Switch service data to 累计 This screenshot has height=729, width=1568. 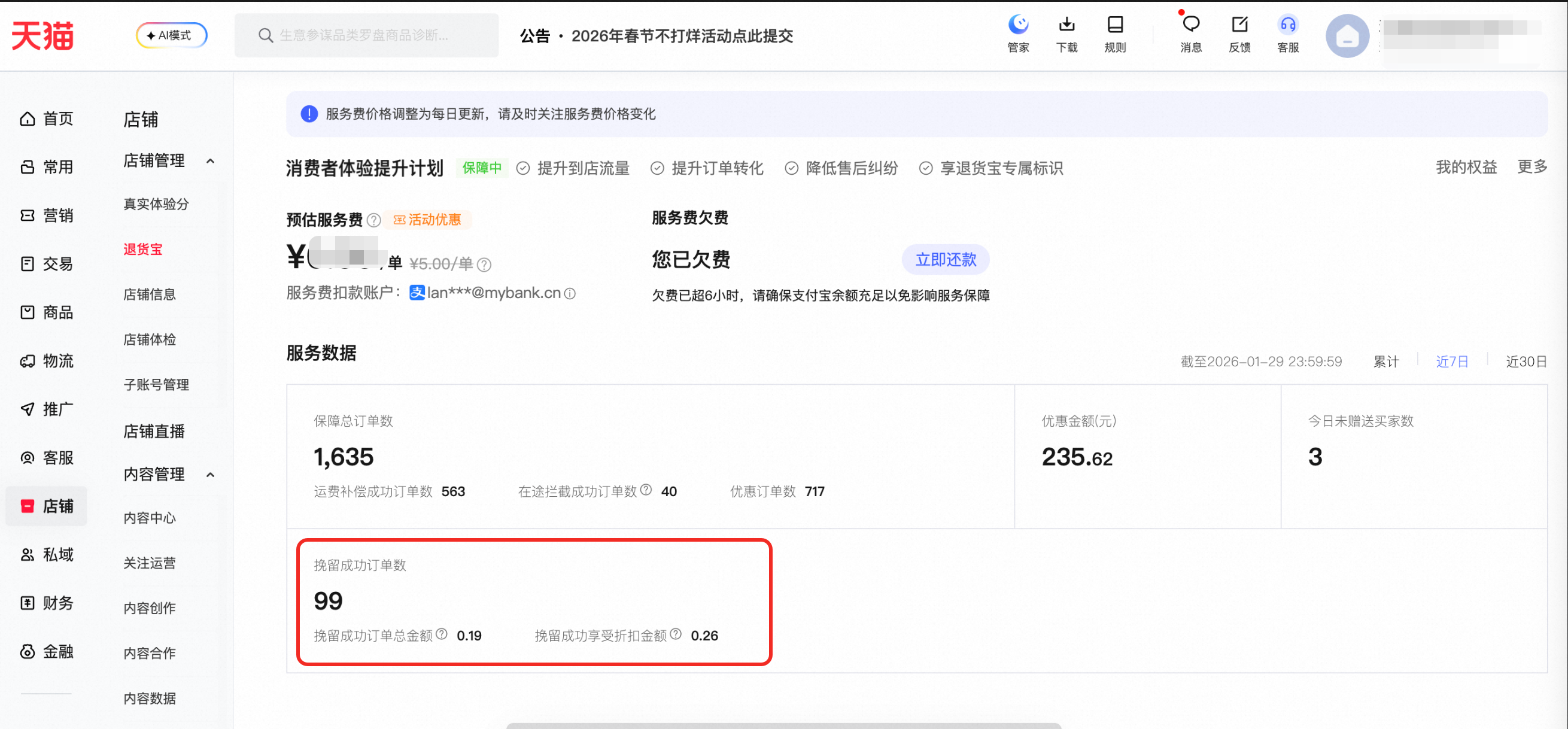click(1386, 362)
